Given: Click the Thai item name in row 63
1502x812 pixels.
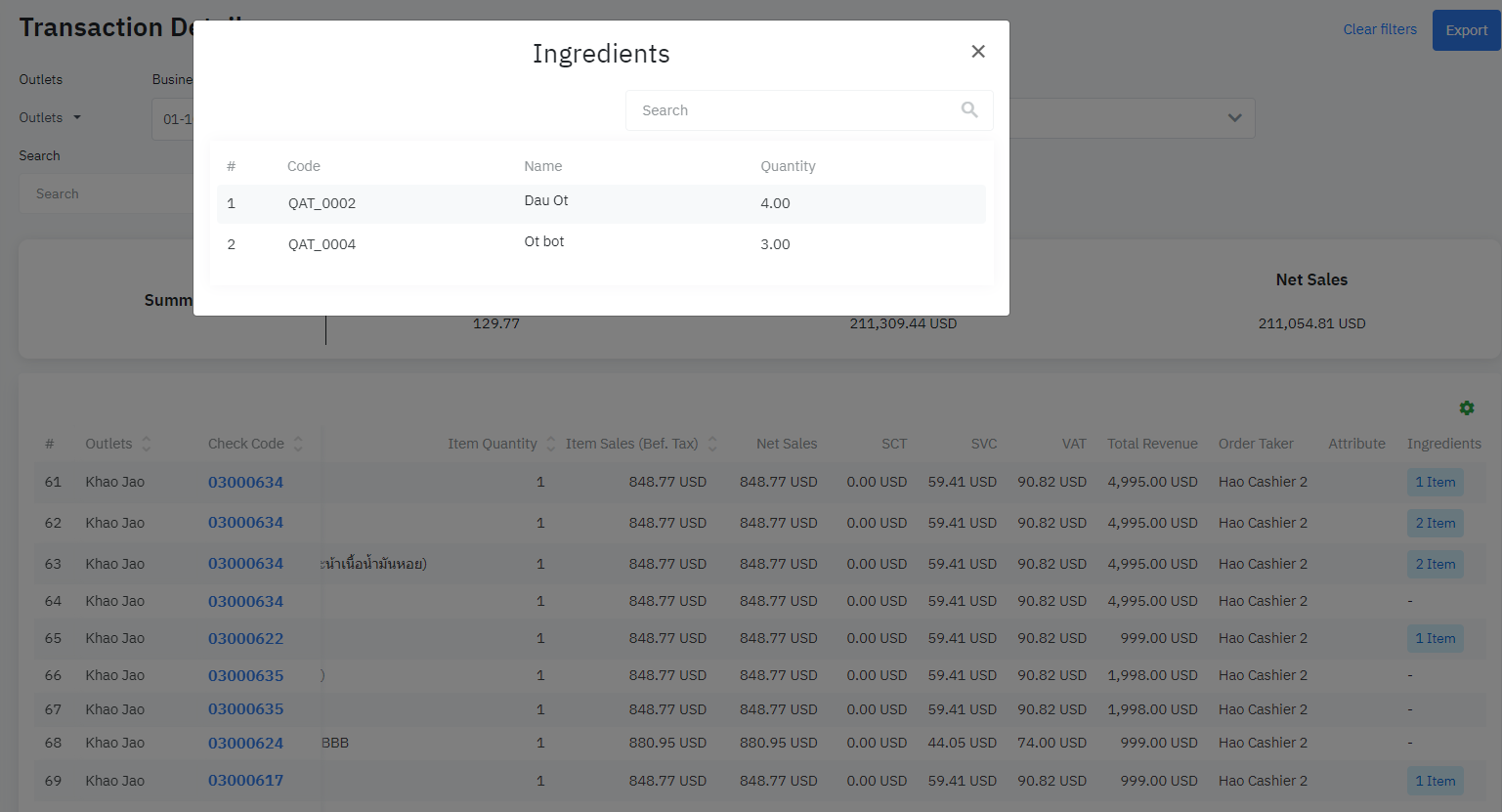Looking at the screenshot, I should pos(374,564).
